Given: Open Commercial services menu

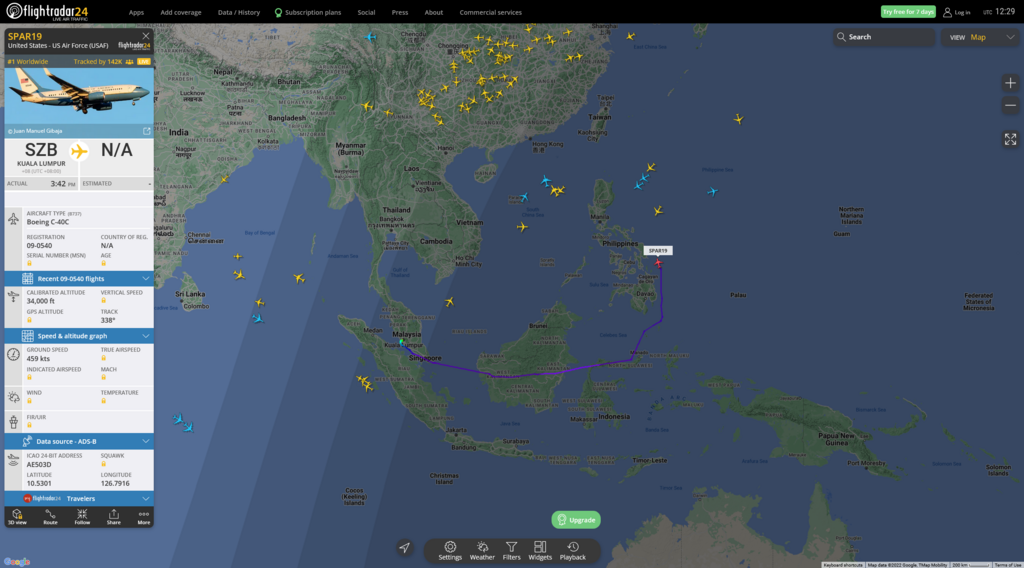Looking at the screenshot, I should 490,12.
